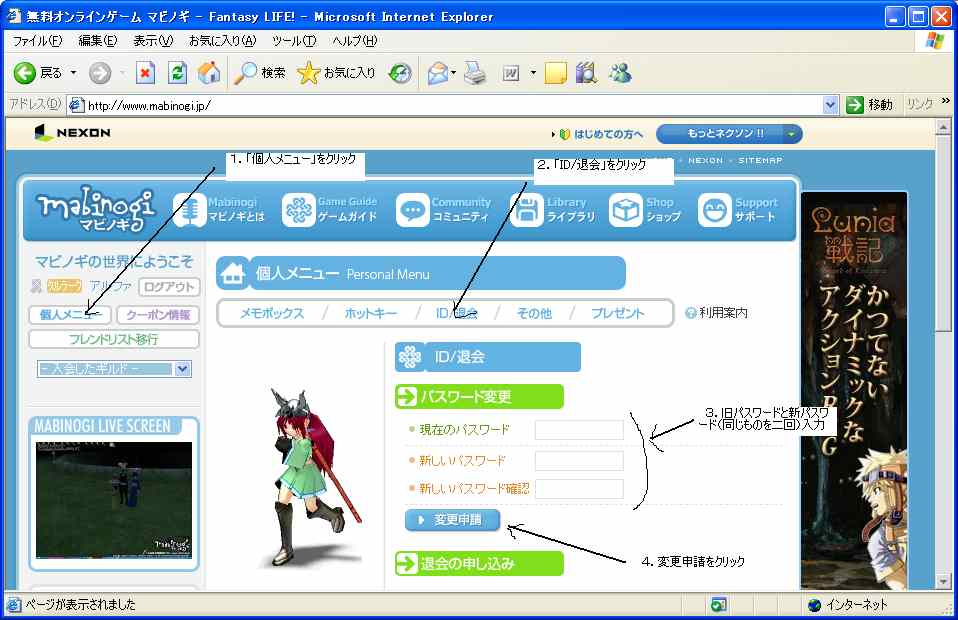Click the ログアウト button

tap(169, 286)
